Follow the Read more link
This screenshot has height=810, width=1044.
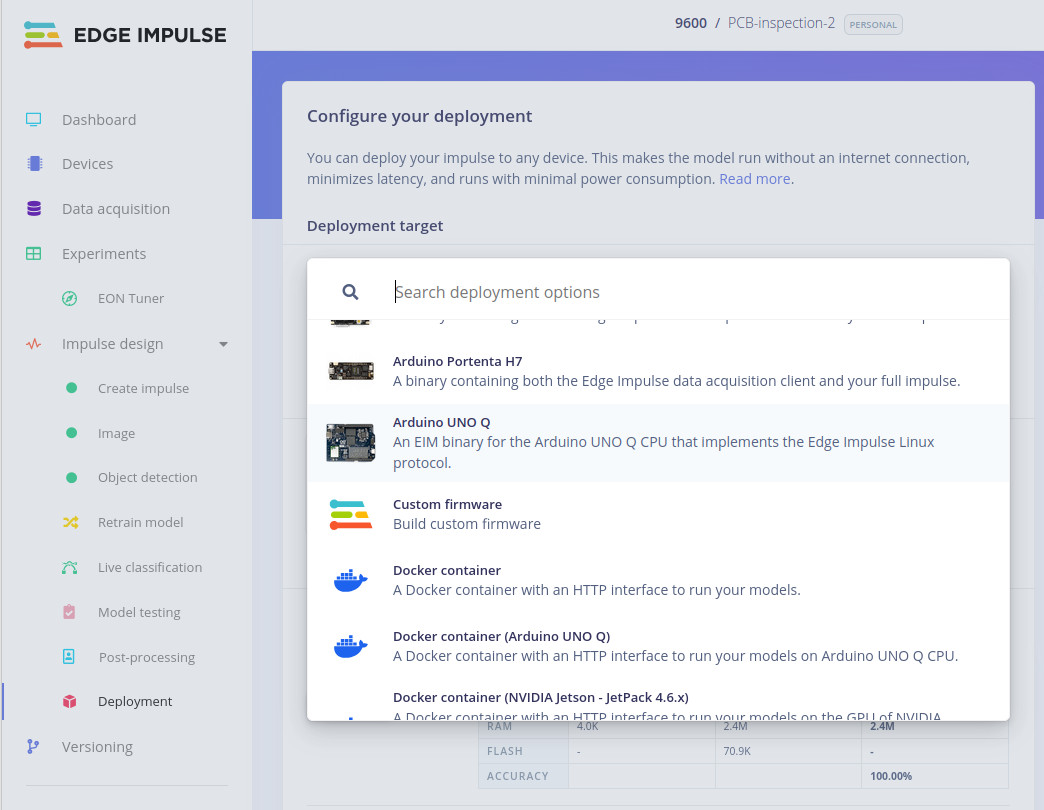754,179
